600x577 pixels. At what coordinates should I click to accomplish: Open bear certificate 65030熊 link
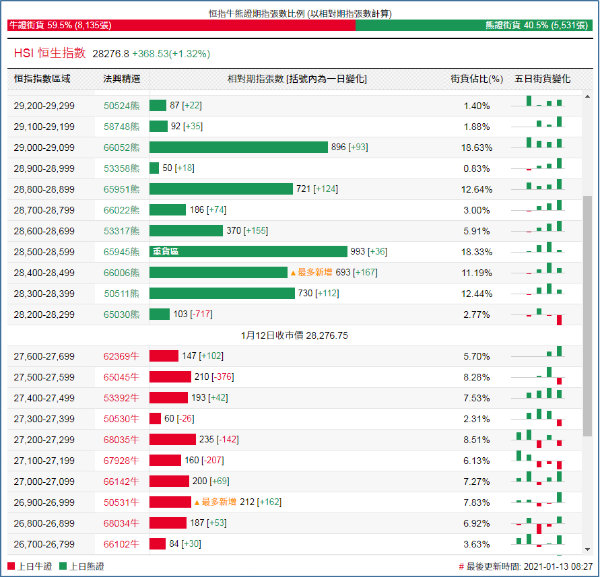pyautogui.click(x=121, y=315)
